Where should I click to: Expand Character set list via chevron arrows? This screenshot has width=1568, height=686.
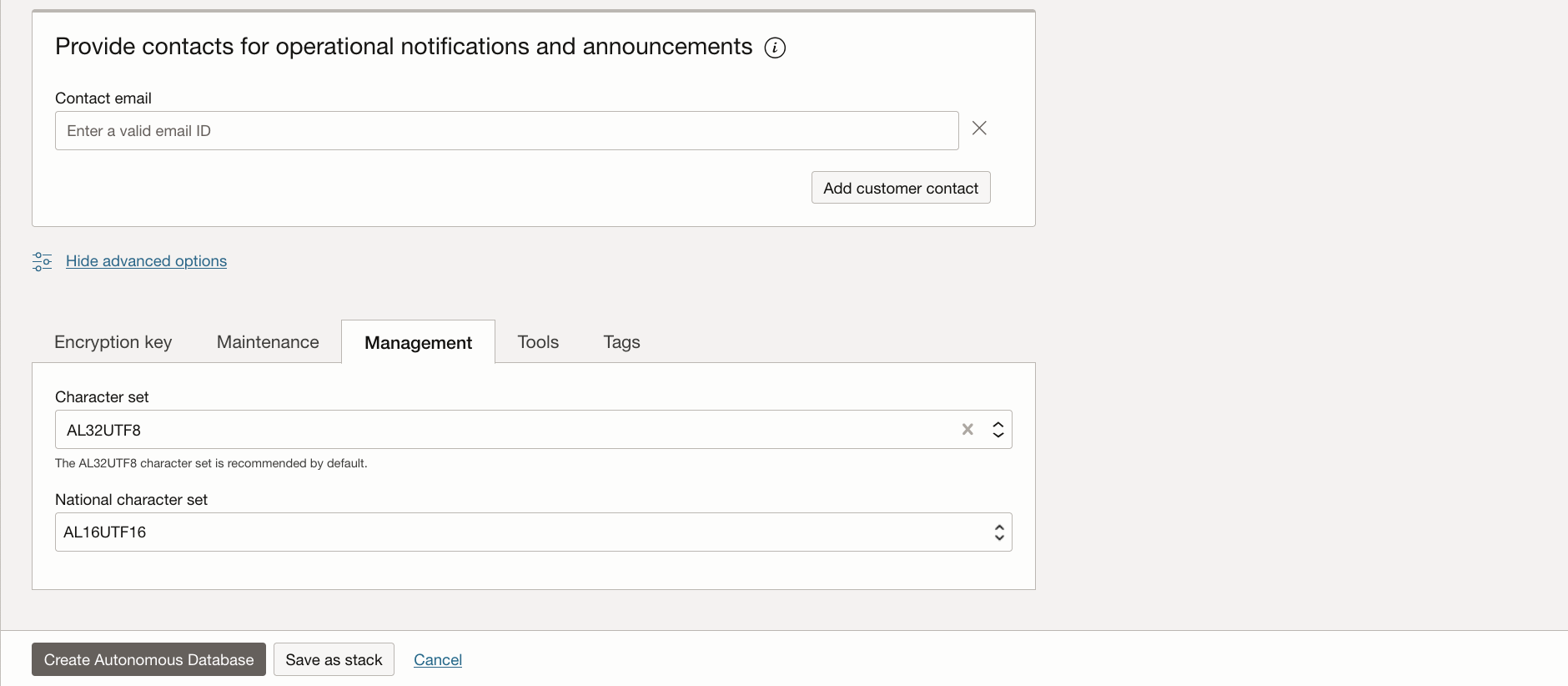998,430
